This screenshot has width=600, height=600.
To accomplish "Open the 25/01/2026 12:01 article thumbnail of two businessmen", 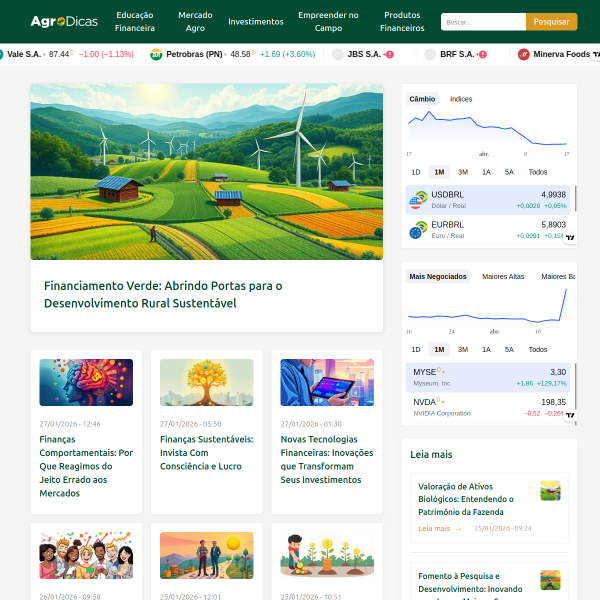I will tap(207, 555).
